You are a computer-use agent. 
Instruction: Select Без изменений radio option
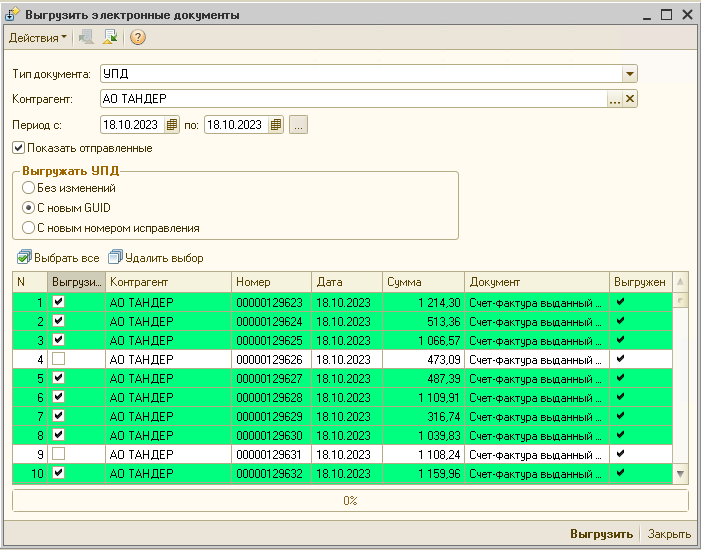coord(28,188)
